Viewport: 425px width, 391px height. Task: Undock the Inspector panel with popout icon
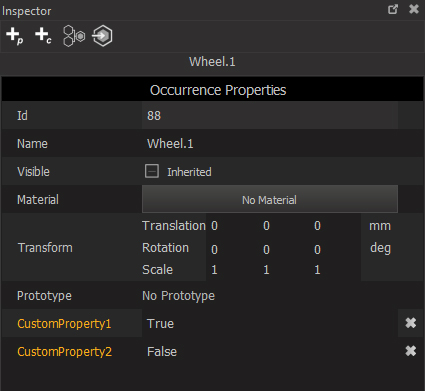click(393, 9)
